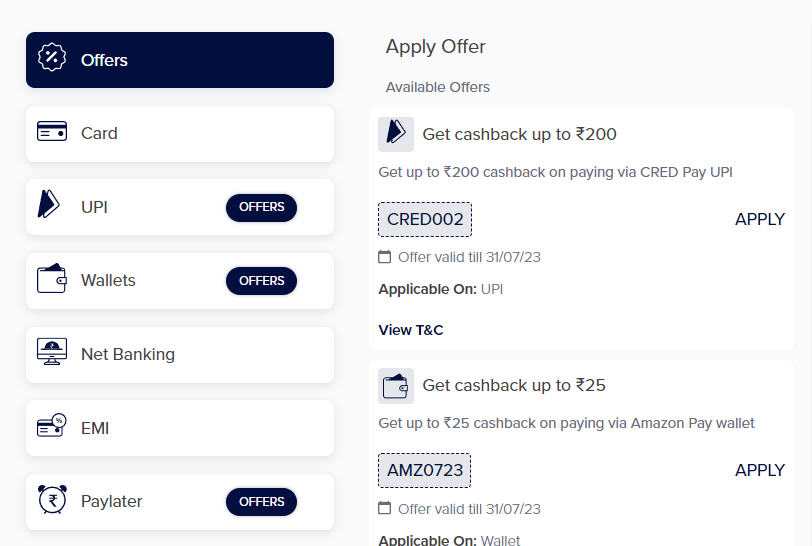Switch to Net Banking payment method
Viewport: 812px width, 546px height.
click(180, 354)
